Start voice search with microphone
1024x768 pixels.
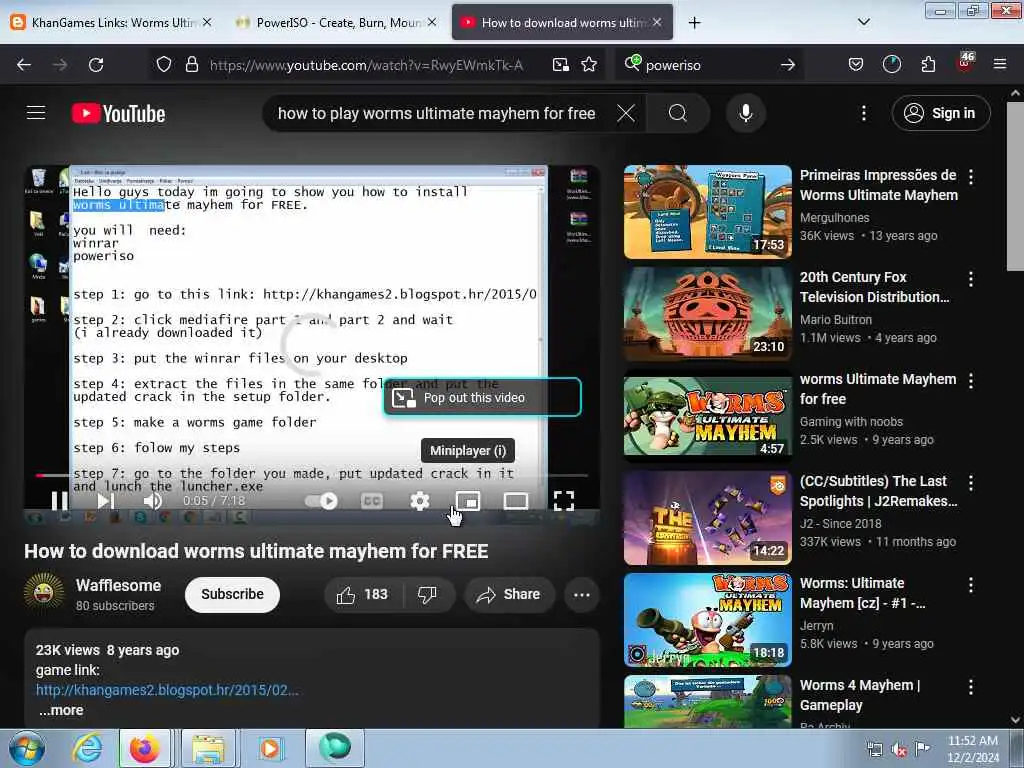746,114
